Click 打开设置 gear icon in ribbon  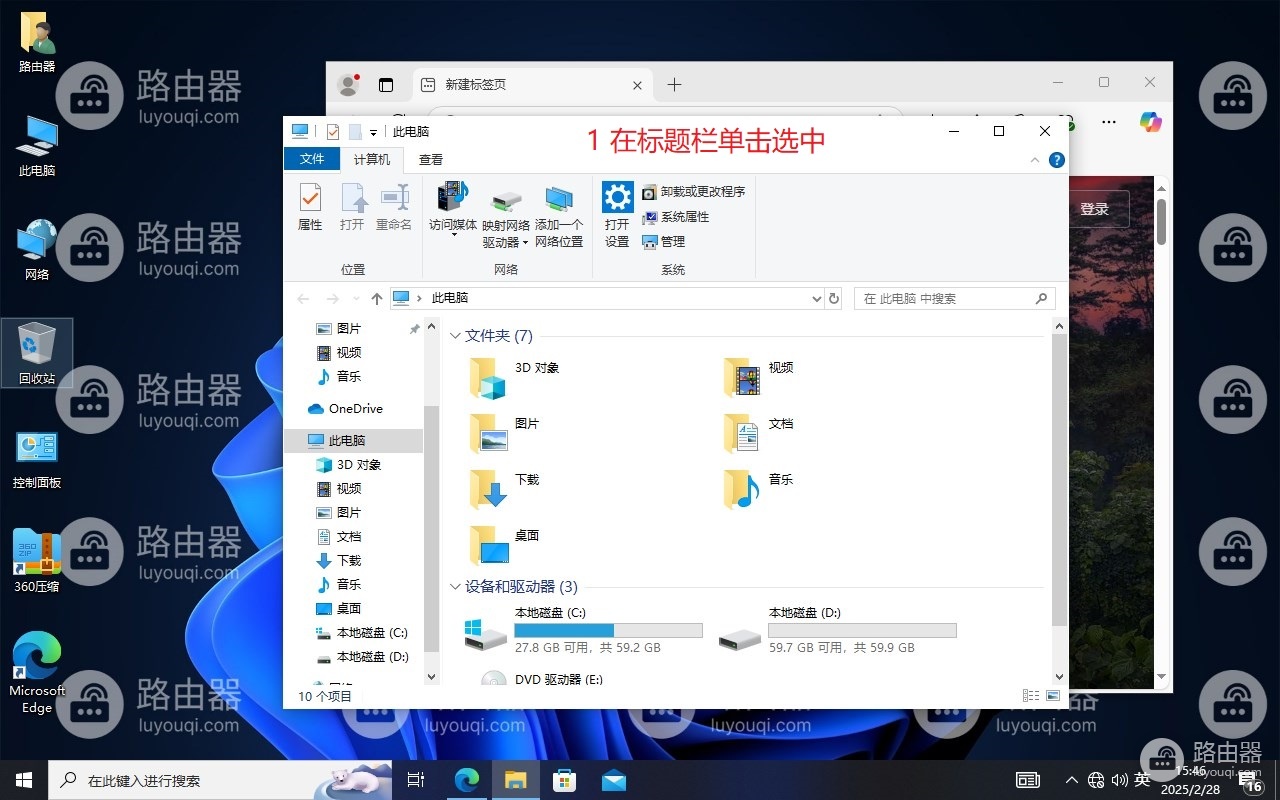click(617, 215)
